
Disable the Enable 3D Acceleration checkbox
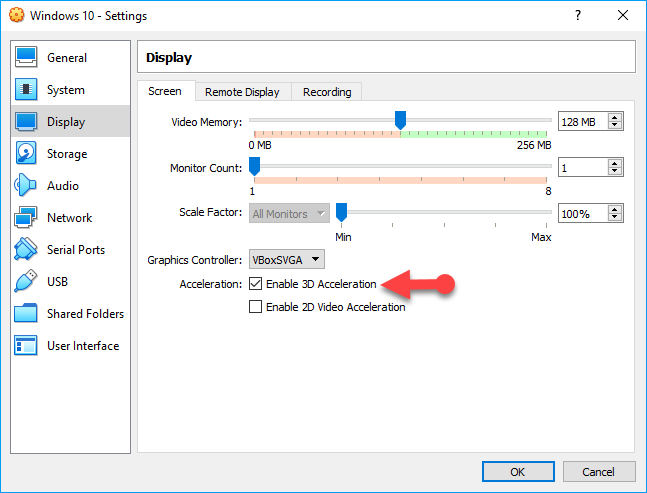coord(255,284)
